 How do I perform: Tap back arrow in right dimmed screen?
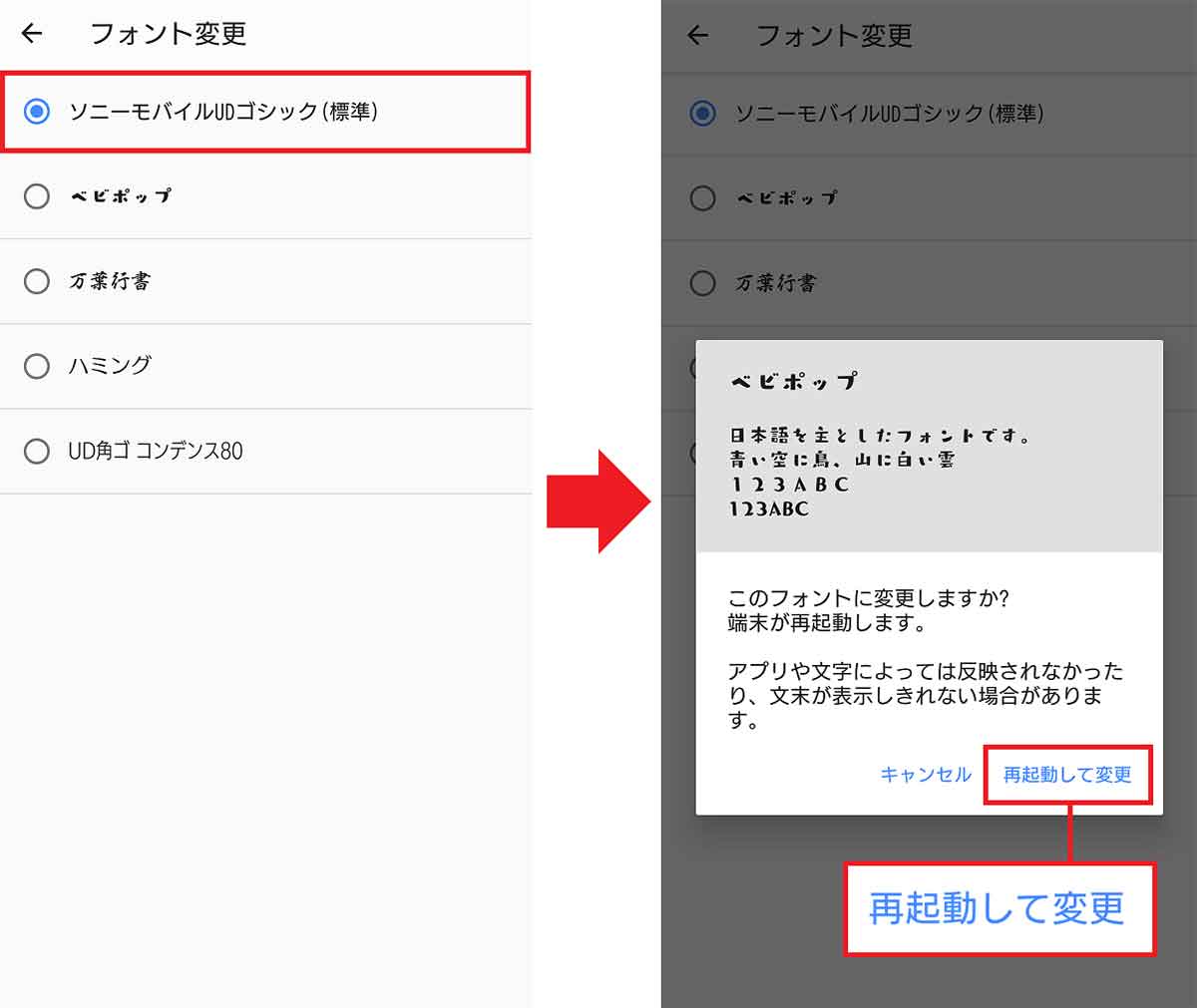(x=698, y=36)
